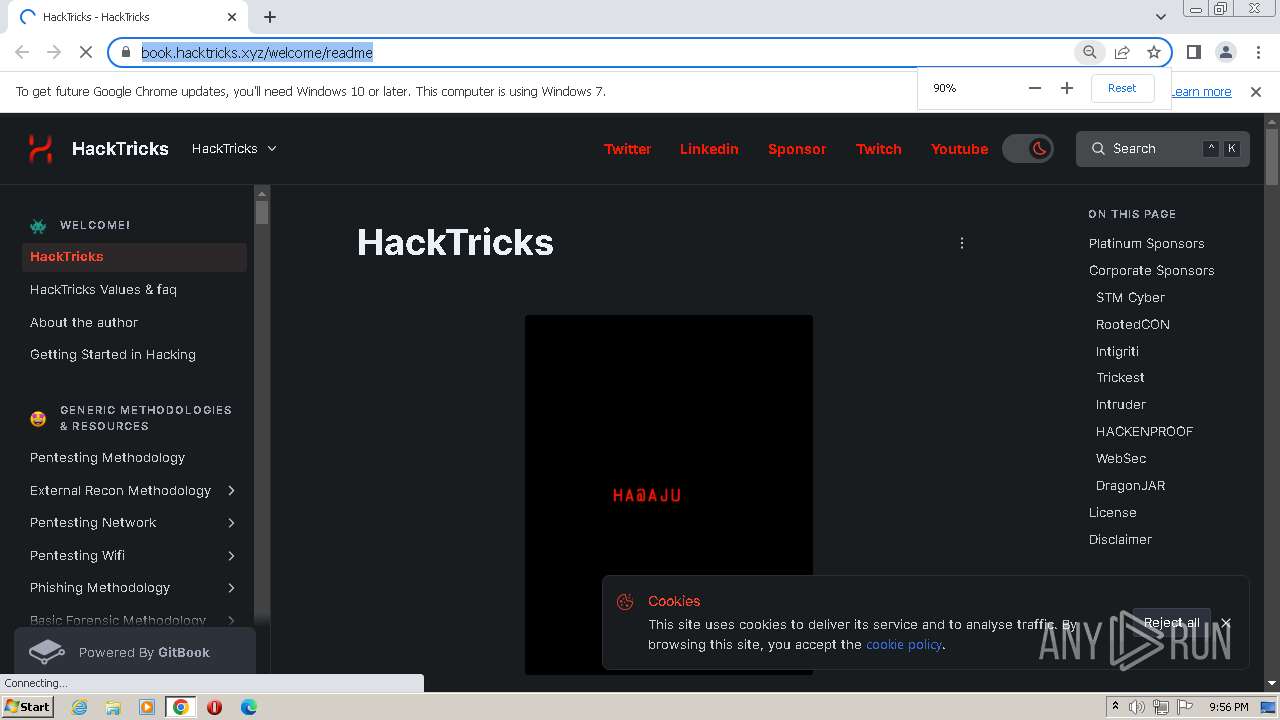Jump to Intigriti section
The image size is (1280, 720).
pos(1117,351)
